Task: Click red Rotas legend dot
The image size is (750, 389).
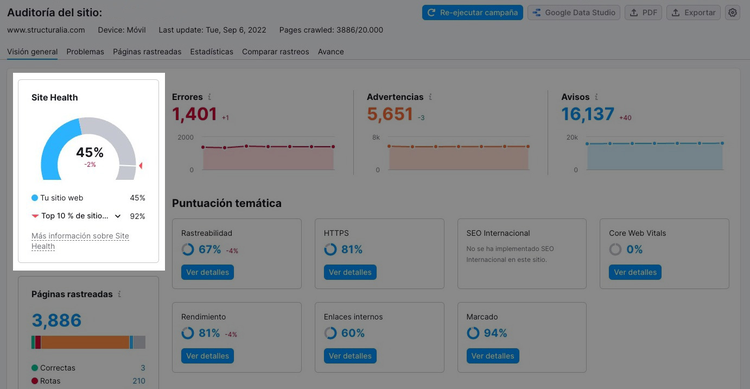Action: (x=34, y=381)
